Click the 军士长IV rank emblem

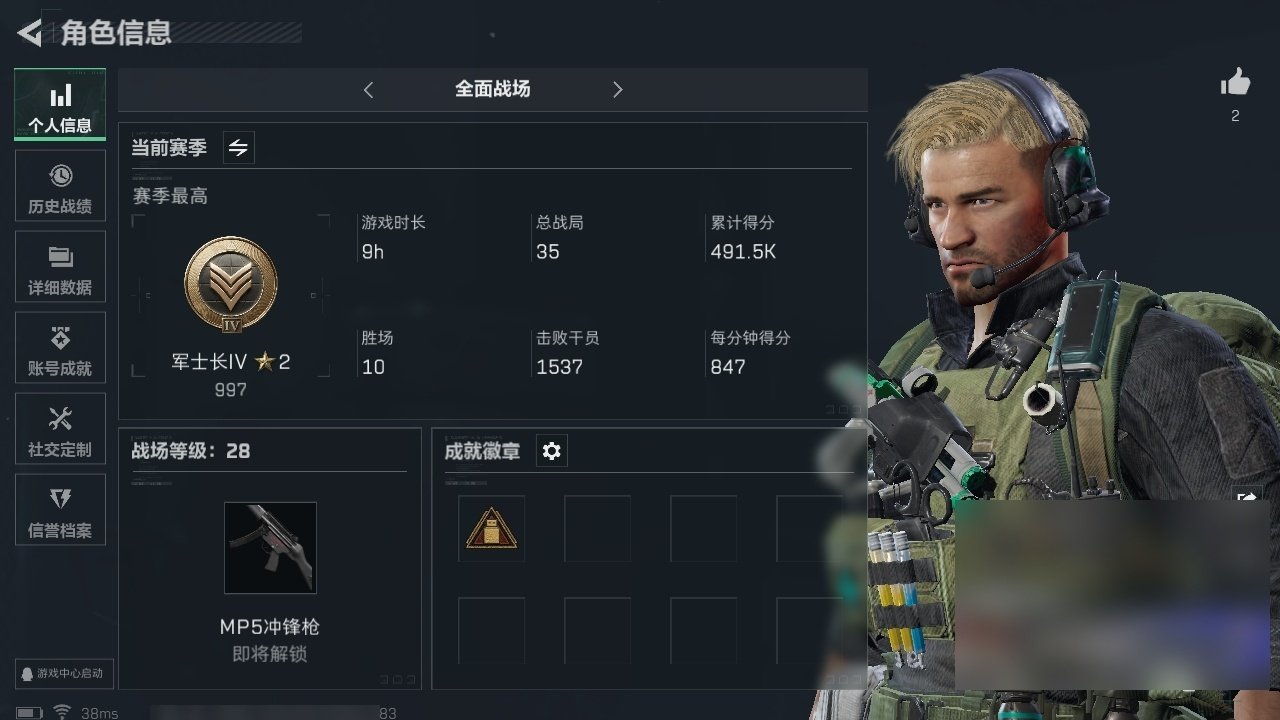(x=231, y=285)
